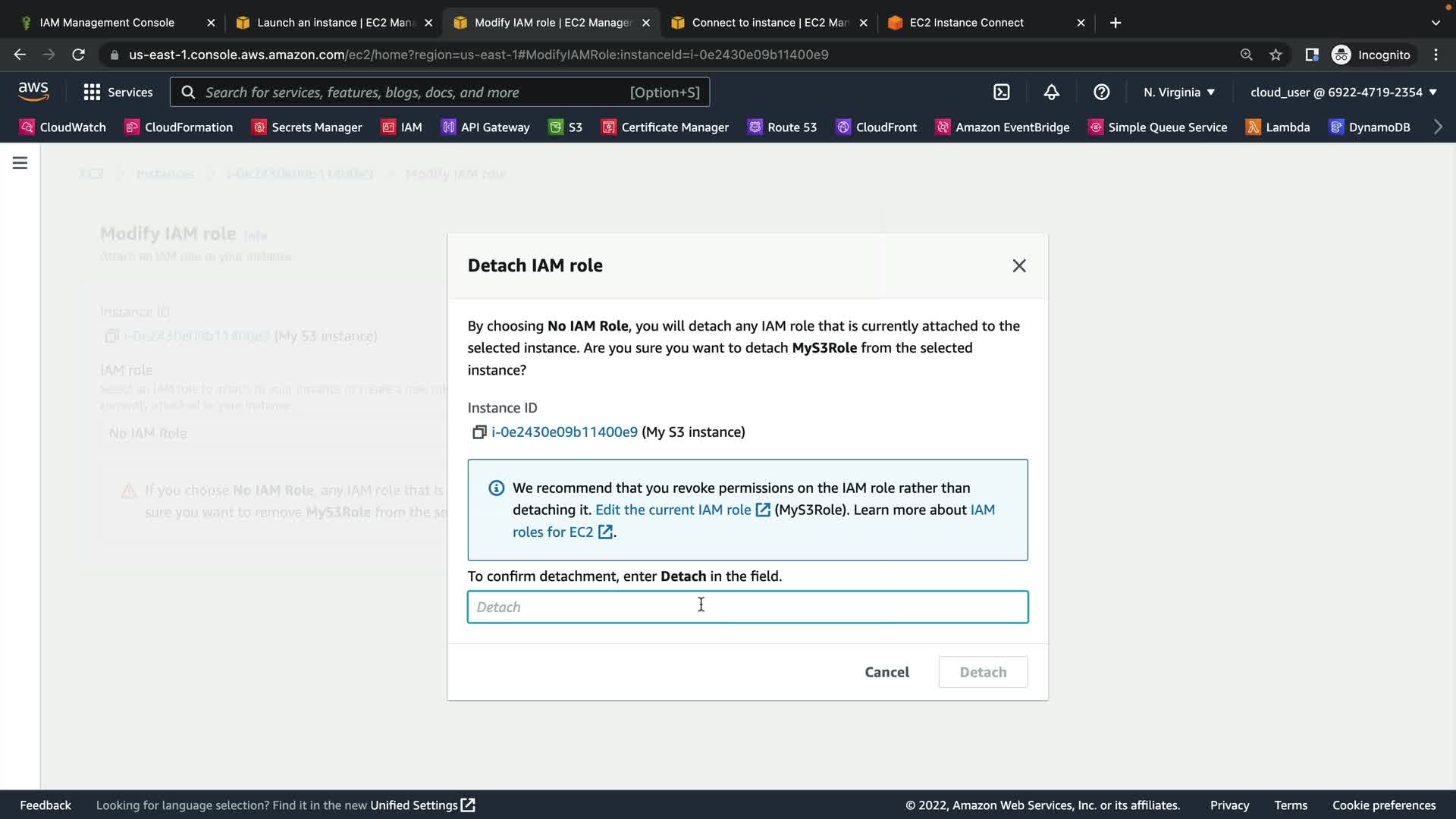
Task: Open the help question mark icon
Action: 1101,93
